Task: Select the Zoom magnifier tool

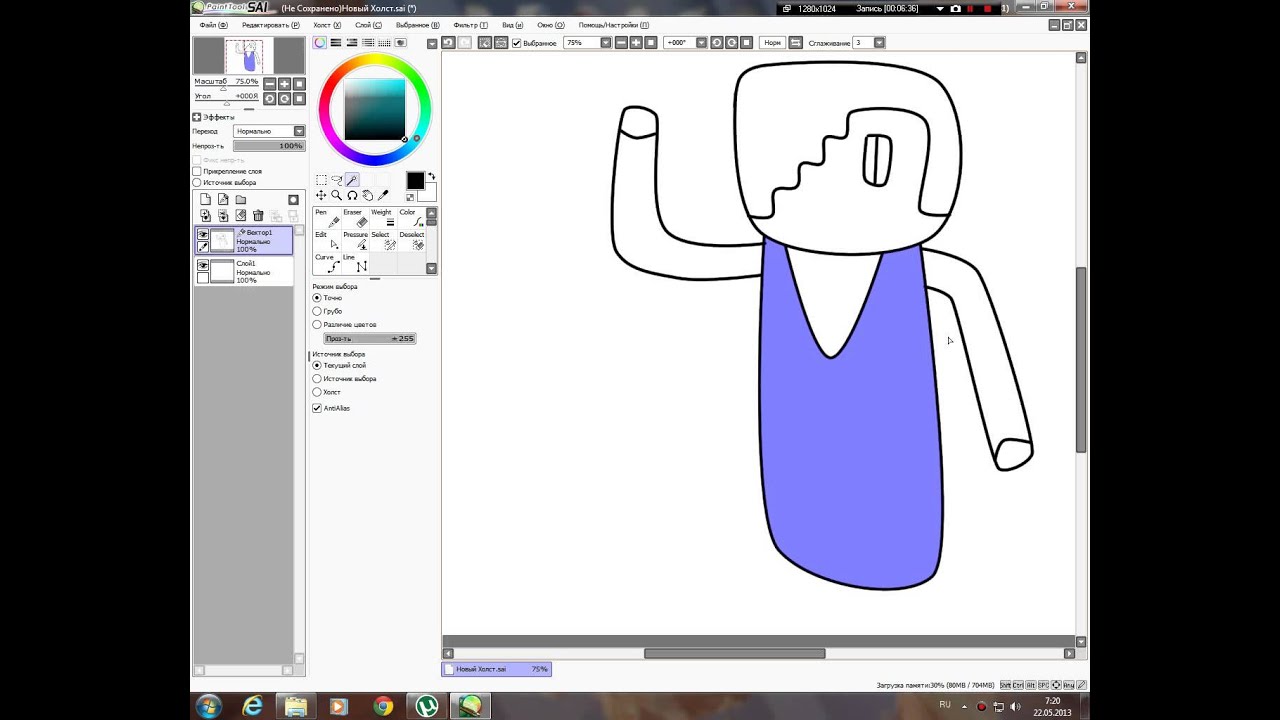Action: pos(337,196)
